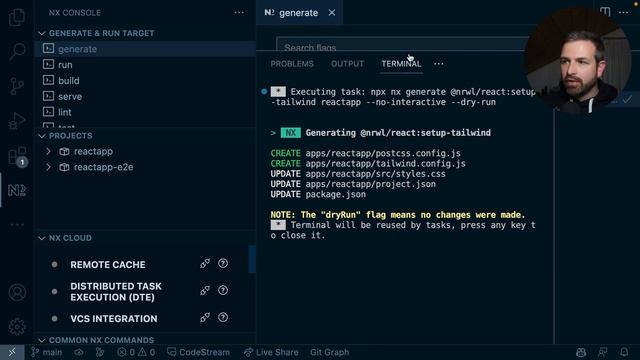Screen dimensions: 640x360
Task: Click apps/reactapp/project.json in terminal output
Action: pos(371,184)
